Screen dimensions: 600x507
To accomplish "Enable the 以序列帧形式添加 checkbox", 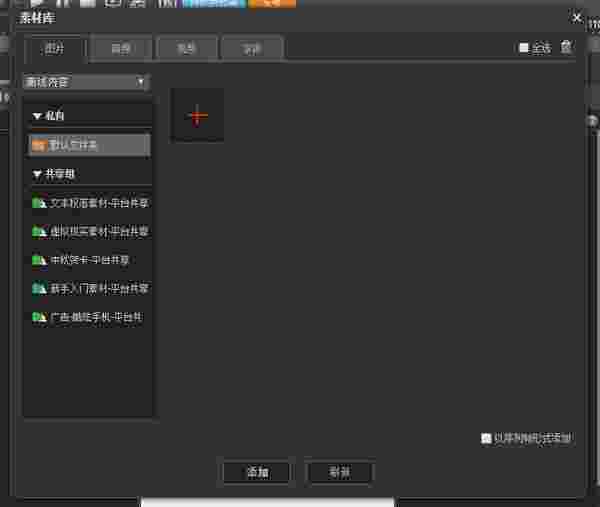I will coord(486,438).
